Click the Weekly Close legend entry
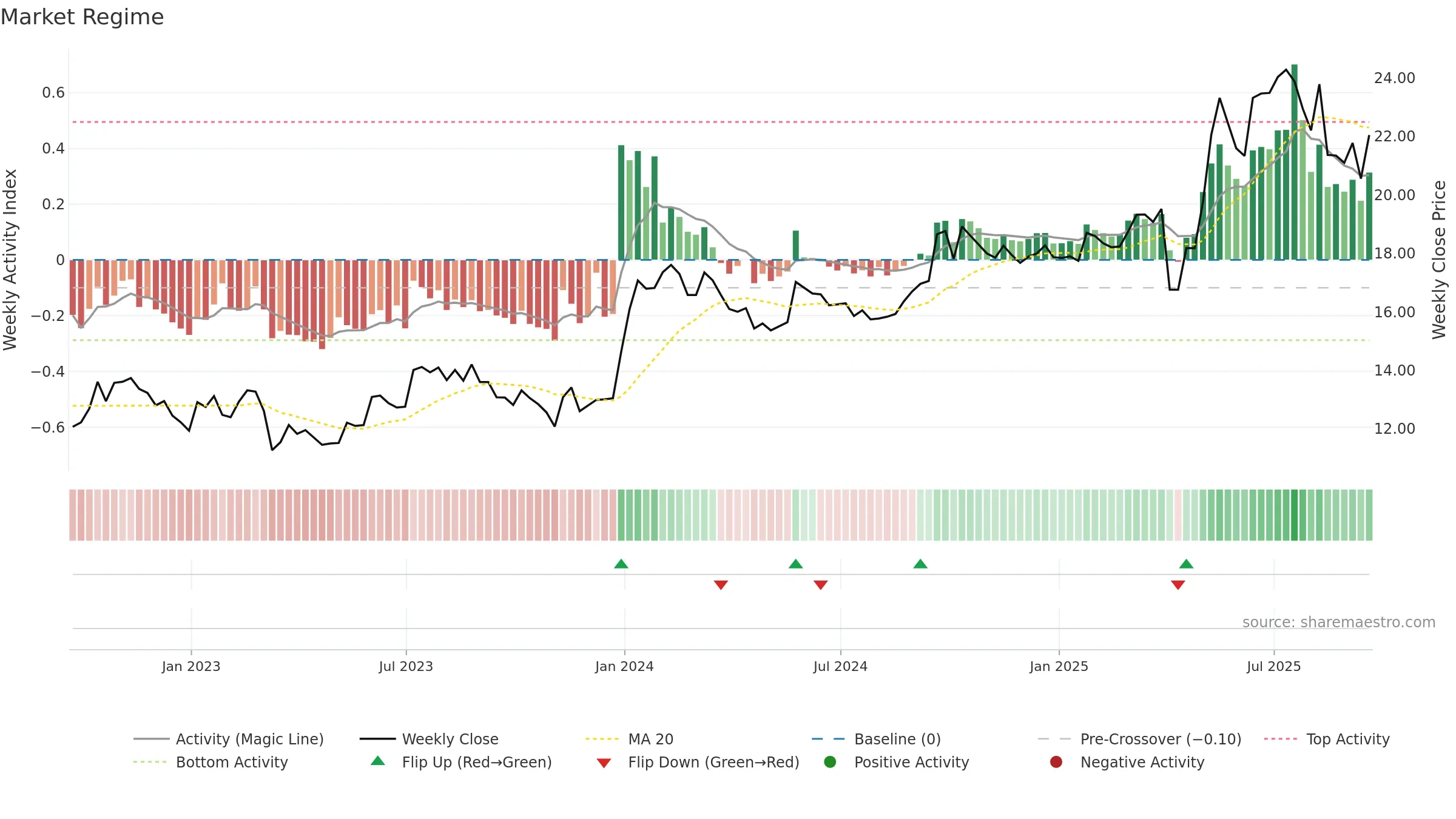This screenshot has width=1456, height=819. tap(429, 739)
